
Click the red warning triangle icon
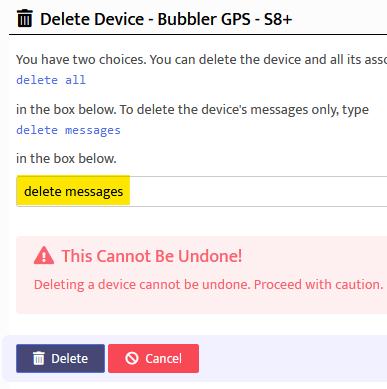point(44,256)
